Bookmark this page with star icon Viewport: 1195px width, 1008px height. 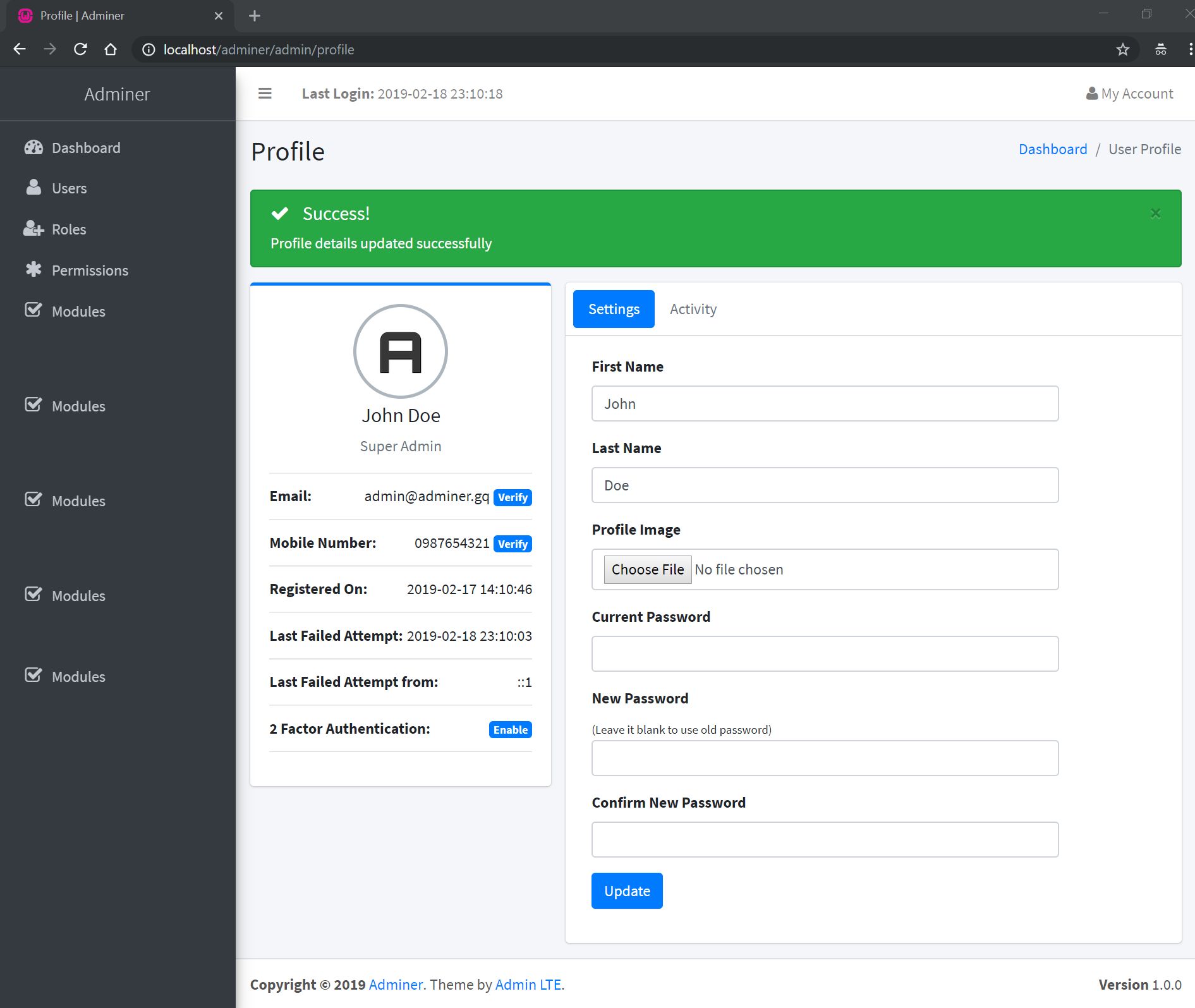pyautogui.click(x=1122, y=49)
